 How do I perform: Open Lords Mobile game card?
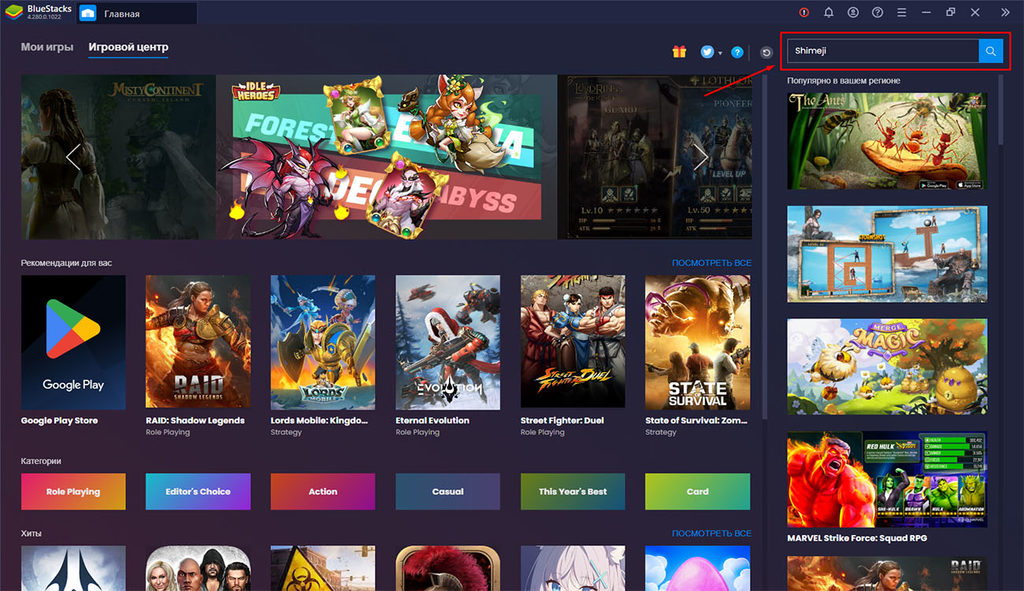[323, 342]
